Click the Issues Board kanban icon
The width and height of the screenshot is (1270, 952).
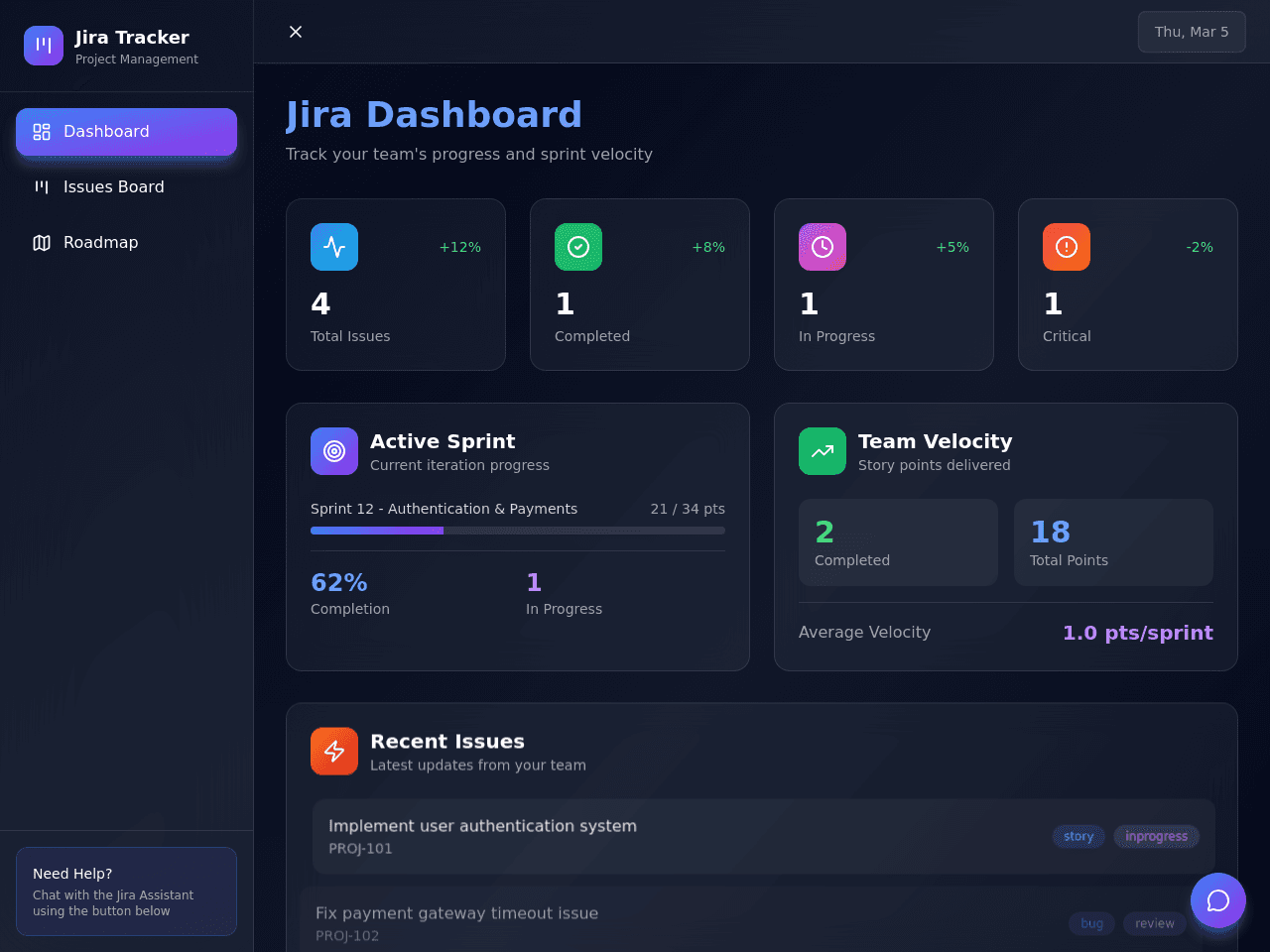point(42,187)
